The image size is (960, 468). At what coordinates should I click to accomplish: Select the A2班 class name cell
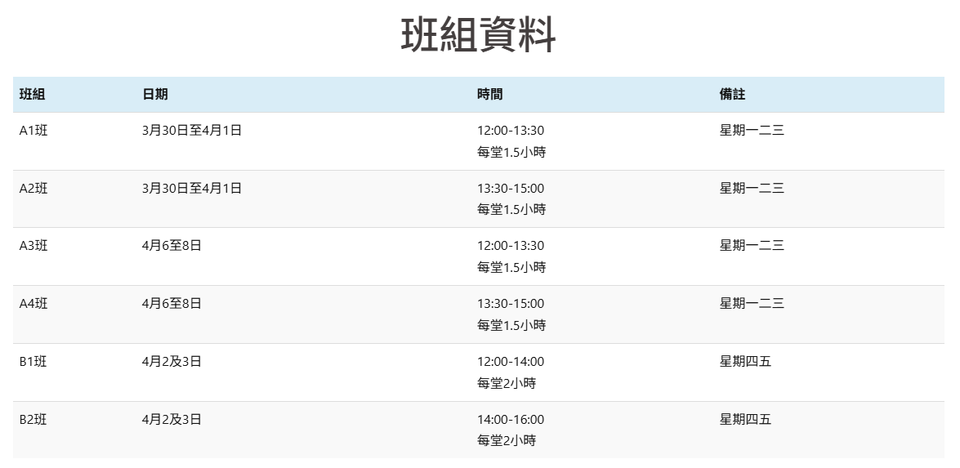[33, 188]
